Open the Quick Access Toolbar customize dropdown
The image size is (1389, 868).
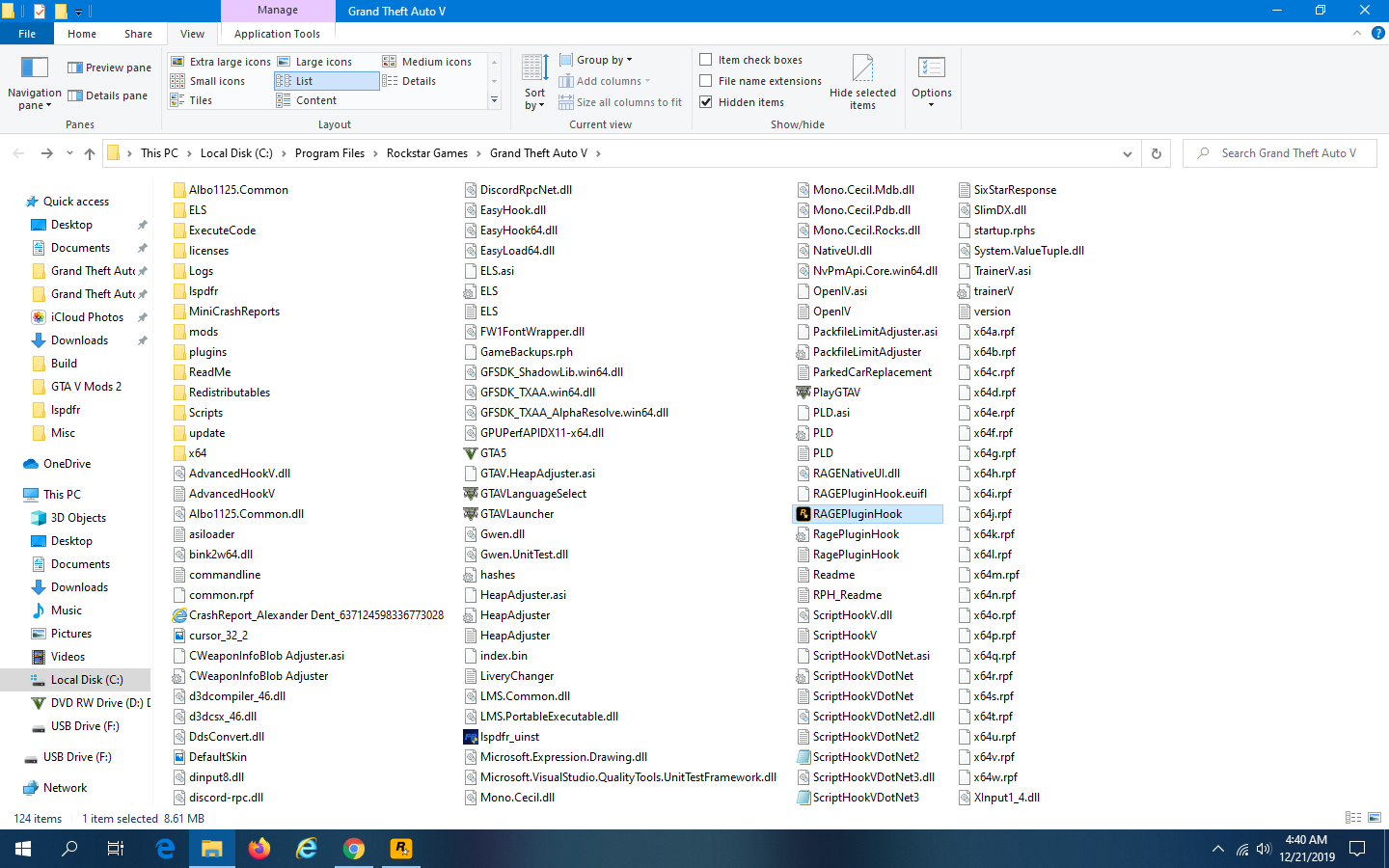(78, 12)
